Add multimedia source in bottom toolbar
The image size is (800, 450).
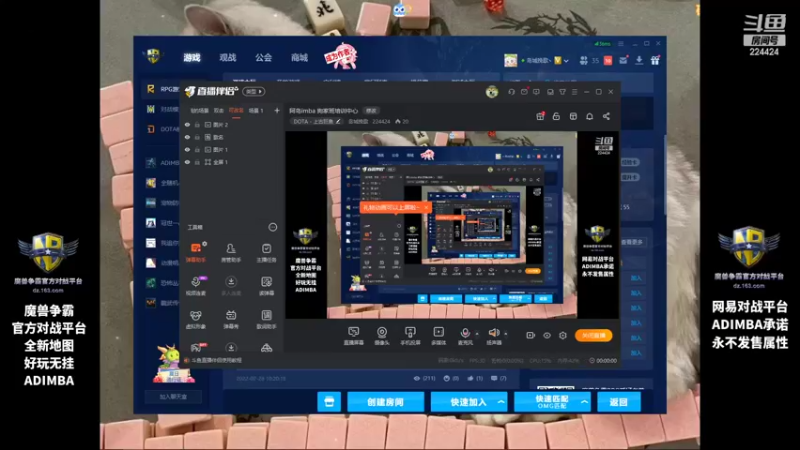[x=438, y=336]
